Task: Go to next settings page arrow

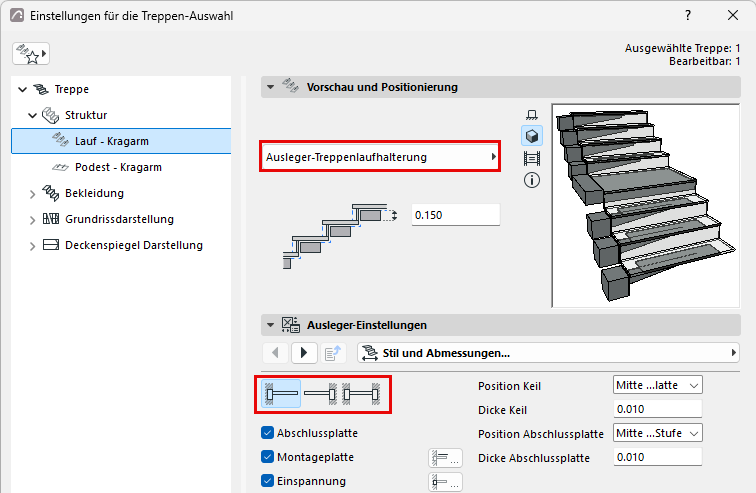Action: 304,353
